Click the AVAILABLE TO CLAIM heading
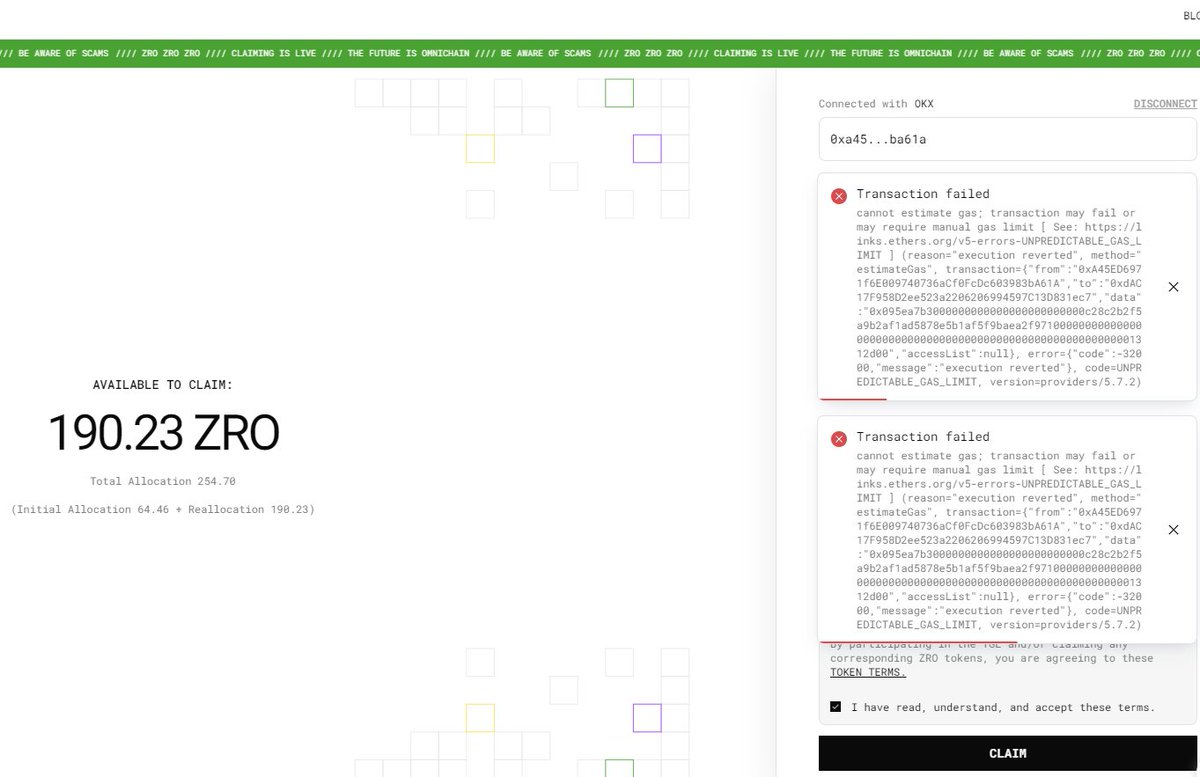Image resolution: width=1200 pixels, height=777 pixels. [x=163, y=384]
